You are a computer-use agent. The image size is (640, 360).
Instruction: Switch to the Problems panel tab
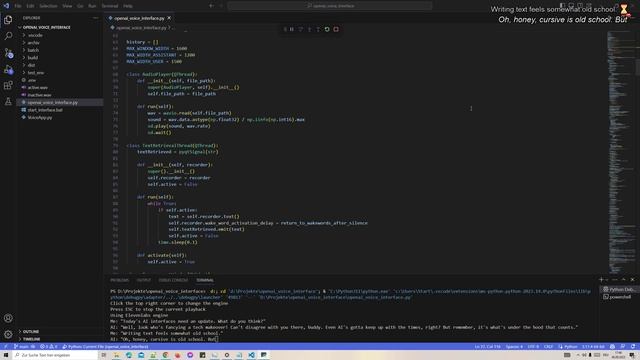click(120, 280)
